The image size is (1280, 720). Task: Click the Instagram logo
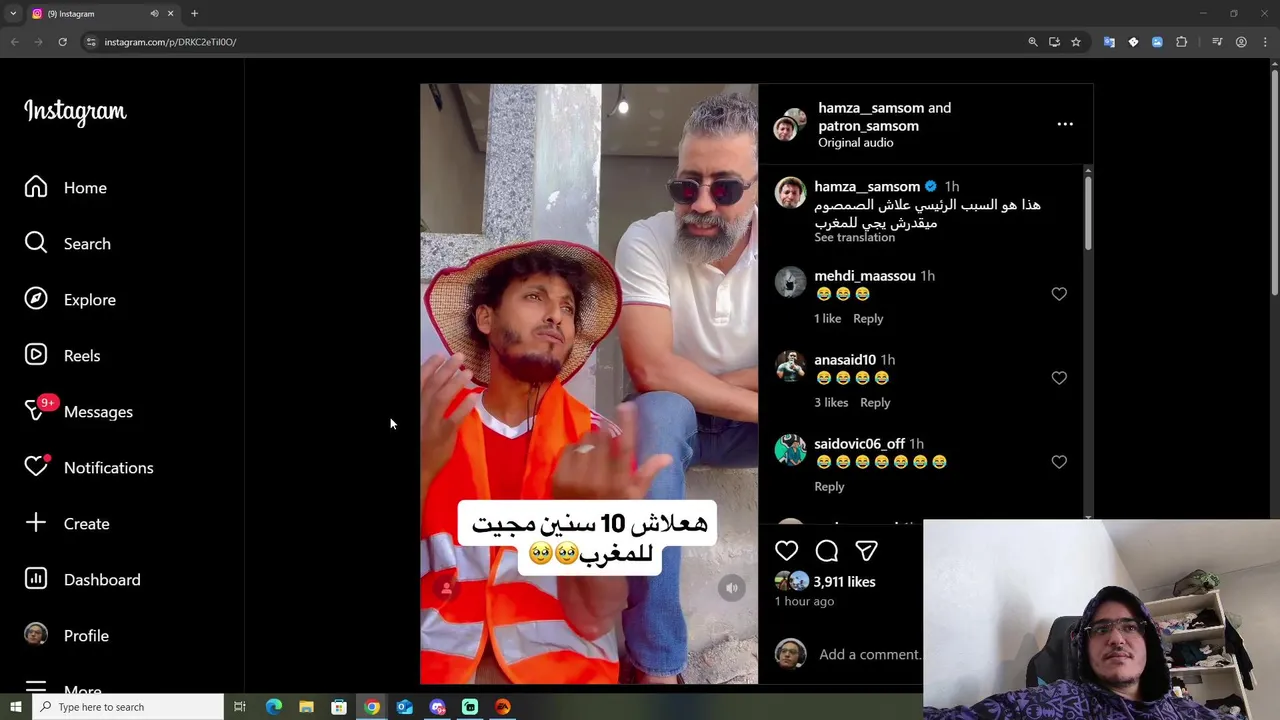click(x=75, y=111)
